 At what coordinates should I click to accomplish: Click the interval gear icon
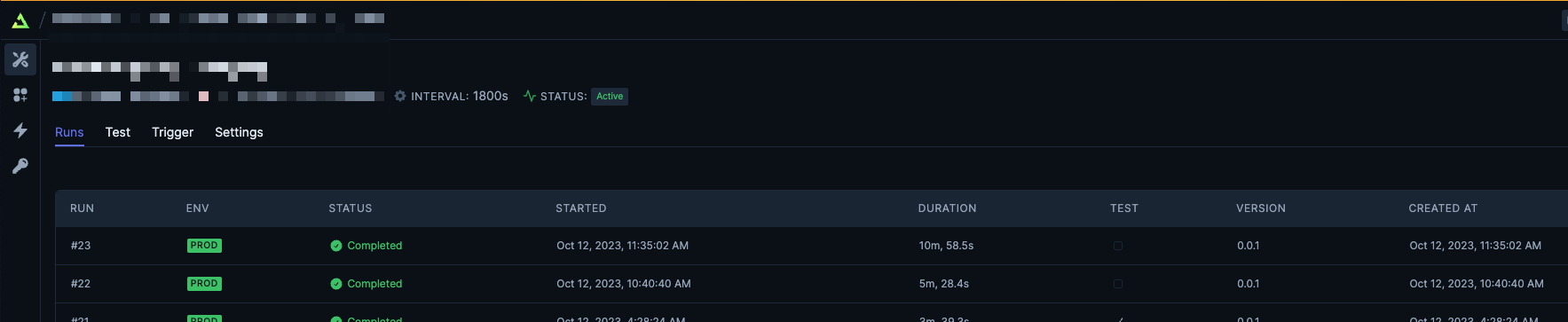(400, 96)
